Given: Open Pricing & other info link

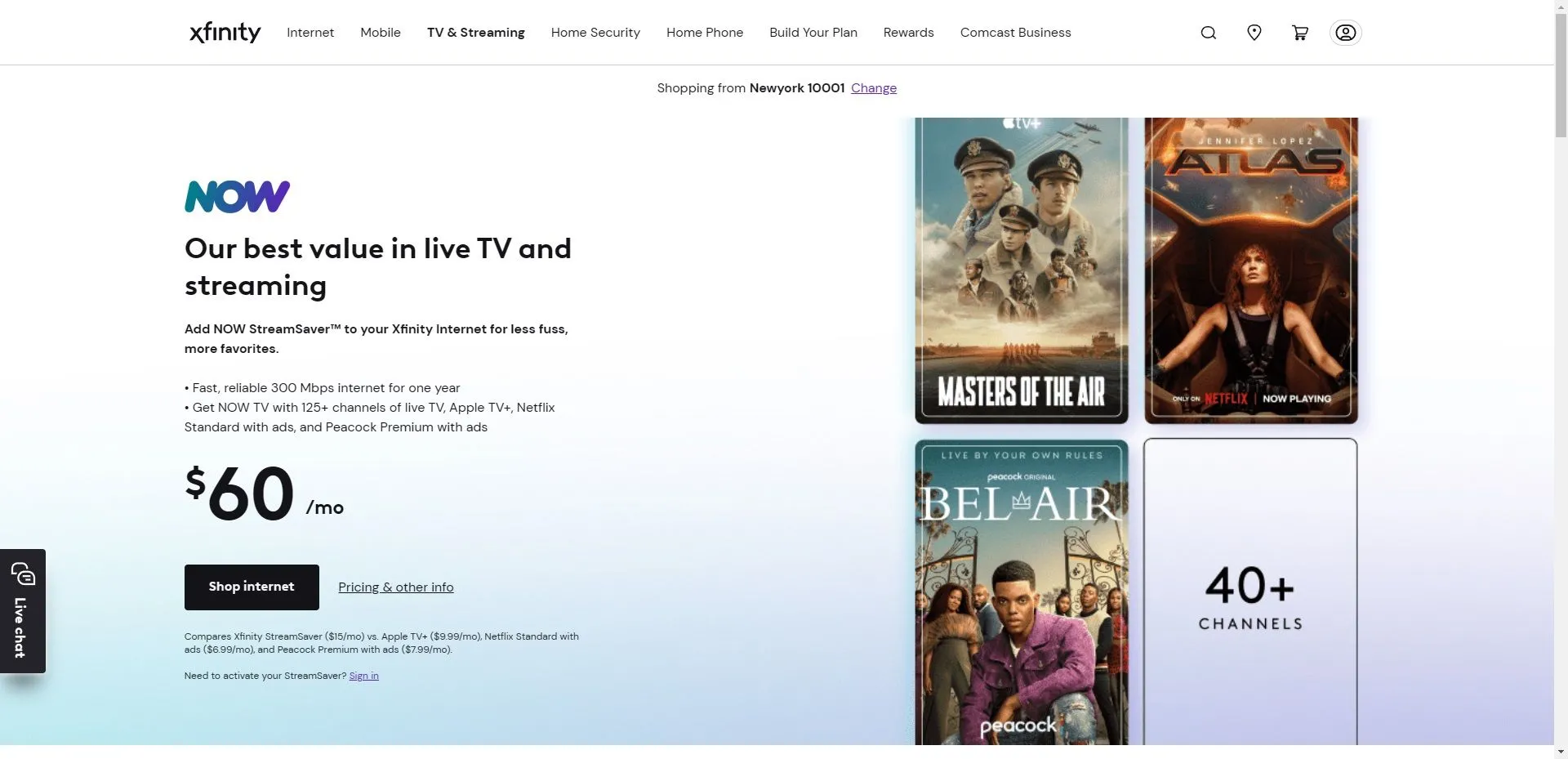Looking at the screenshot, I should 396,587.
